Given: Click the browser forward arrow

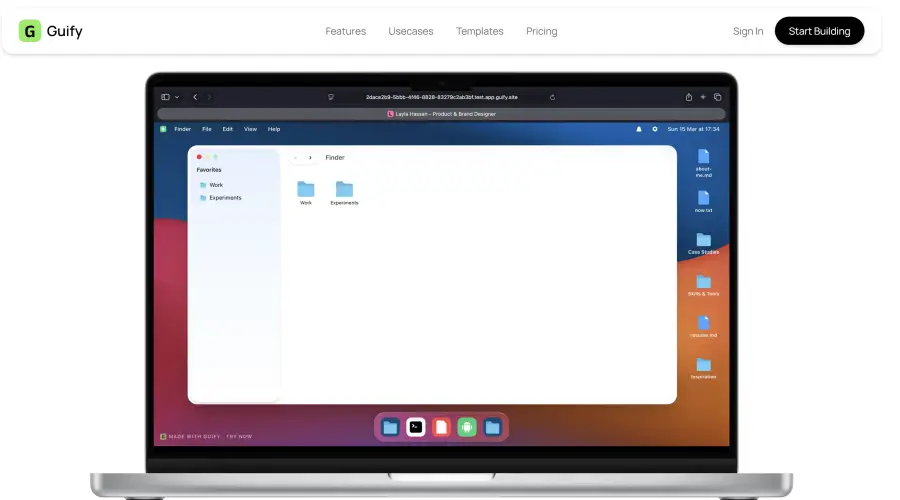Looking at the screenshot, I should pos(209,97).
